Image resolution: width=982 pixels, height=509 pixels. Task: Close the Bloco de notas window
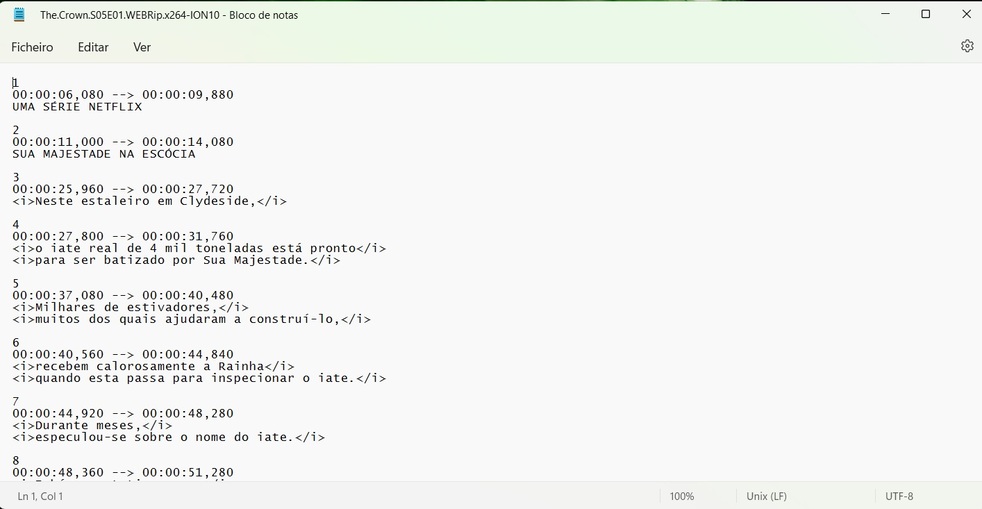pyautogui.click(x=966, y=14)
